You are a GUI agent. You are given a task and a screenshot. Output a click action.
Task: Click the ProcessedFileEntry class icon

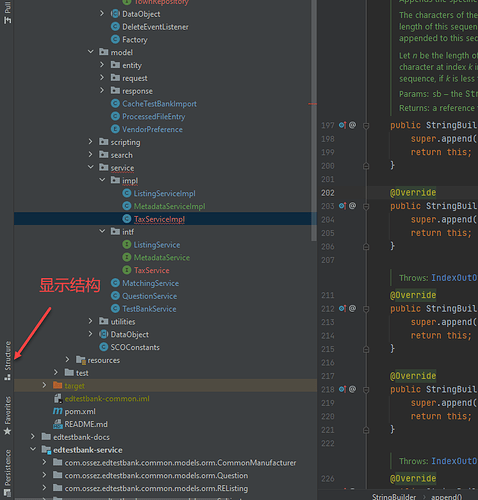pyautogui.click(x=115, y=116)
